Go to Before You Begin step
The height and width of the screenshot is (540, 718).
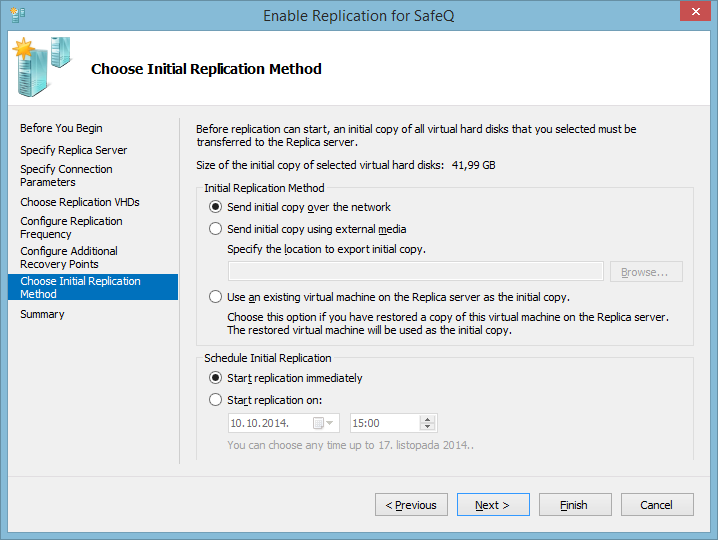click(x=61, y=128)
